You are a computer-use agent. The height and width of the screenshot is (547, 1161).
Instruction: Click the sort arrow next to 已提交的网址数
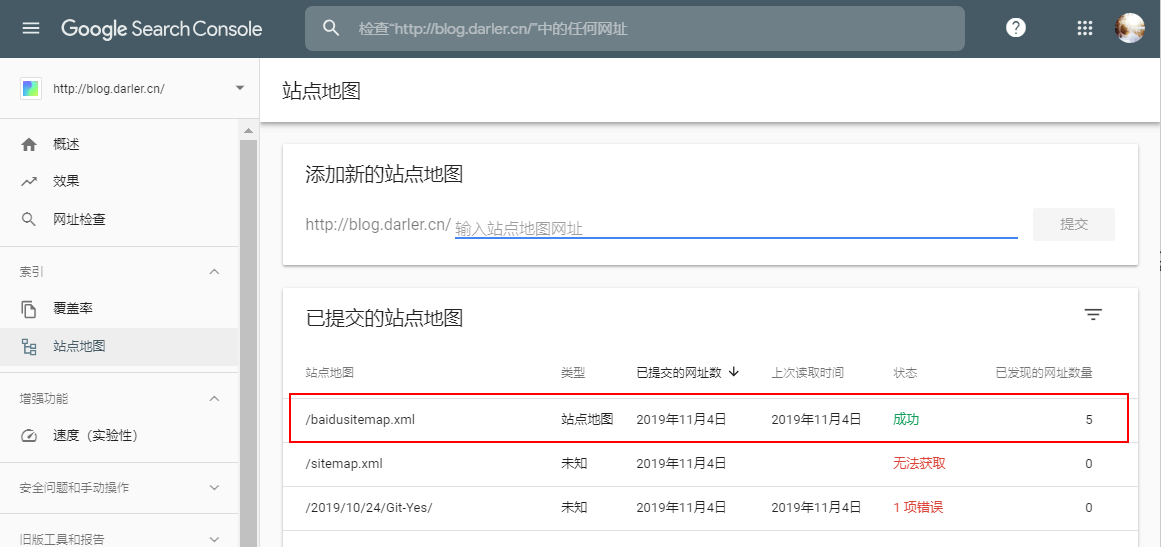(x=734, y=372)
